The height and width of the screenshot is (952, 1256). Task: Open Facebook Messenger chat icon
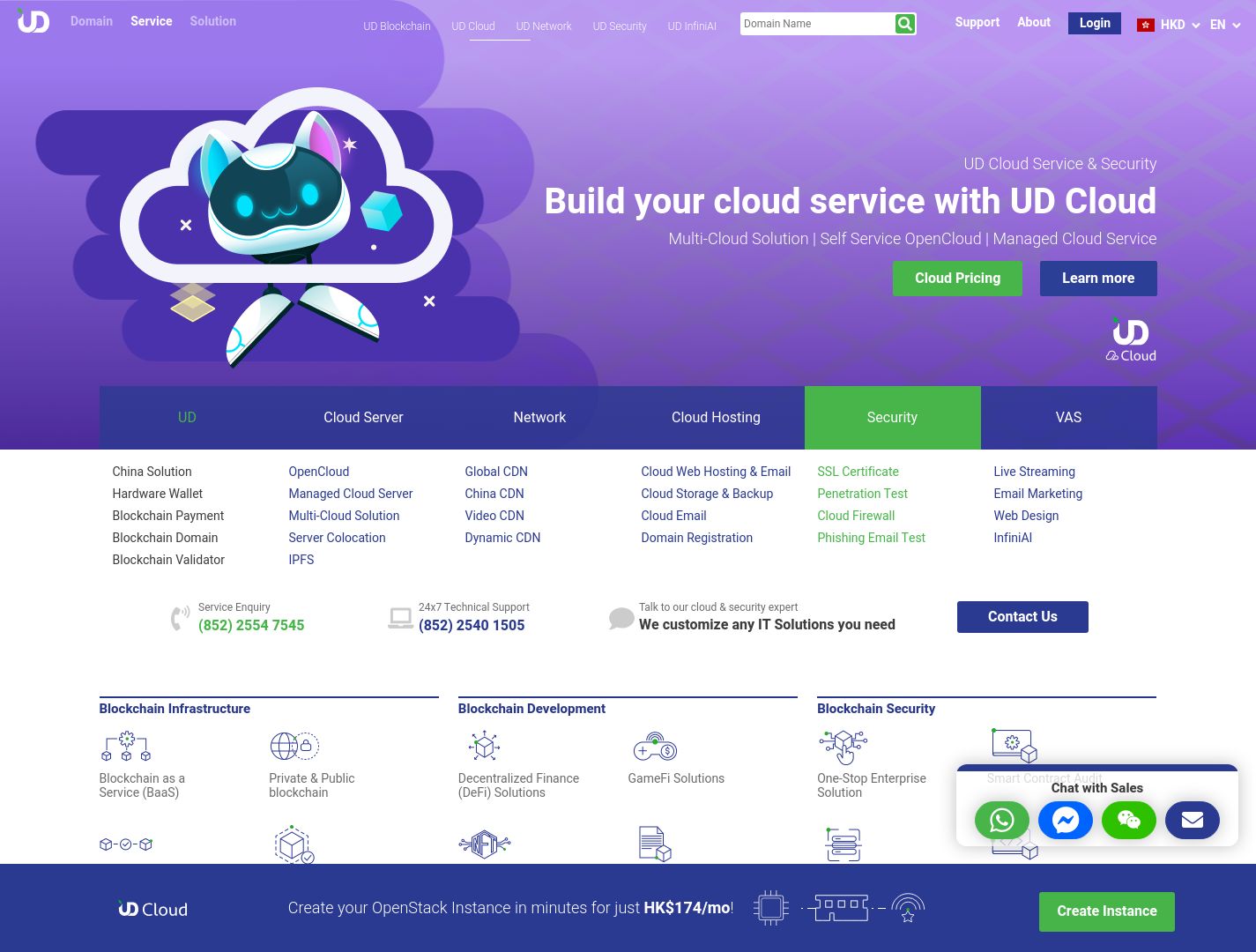[x=1065, y=821]
